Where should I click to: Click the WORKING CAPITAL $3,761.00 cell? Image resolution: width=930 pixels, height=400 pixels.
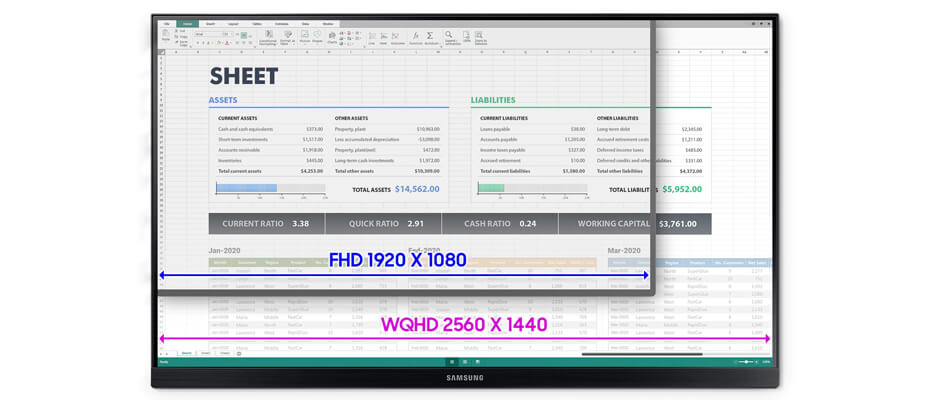pyautogui.click(x=635, y=224)
